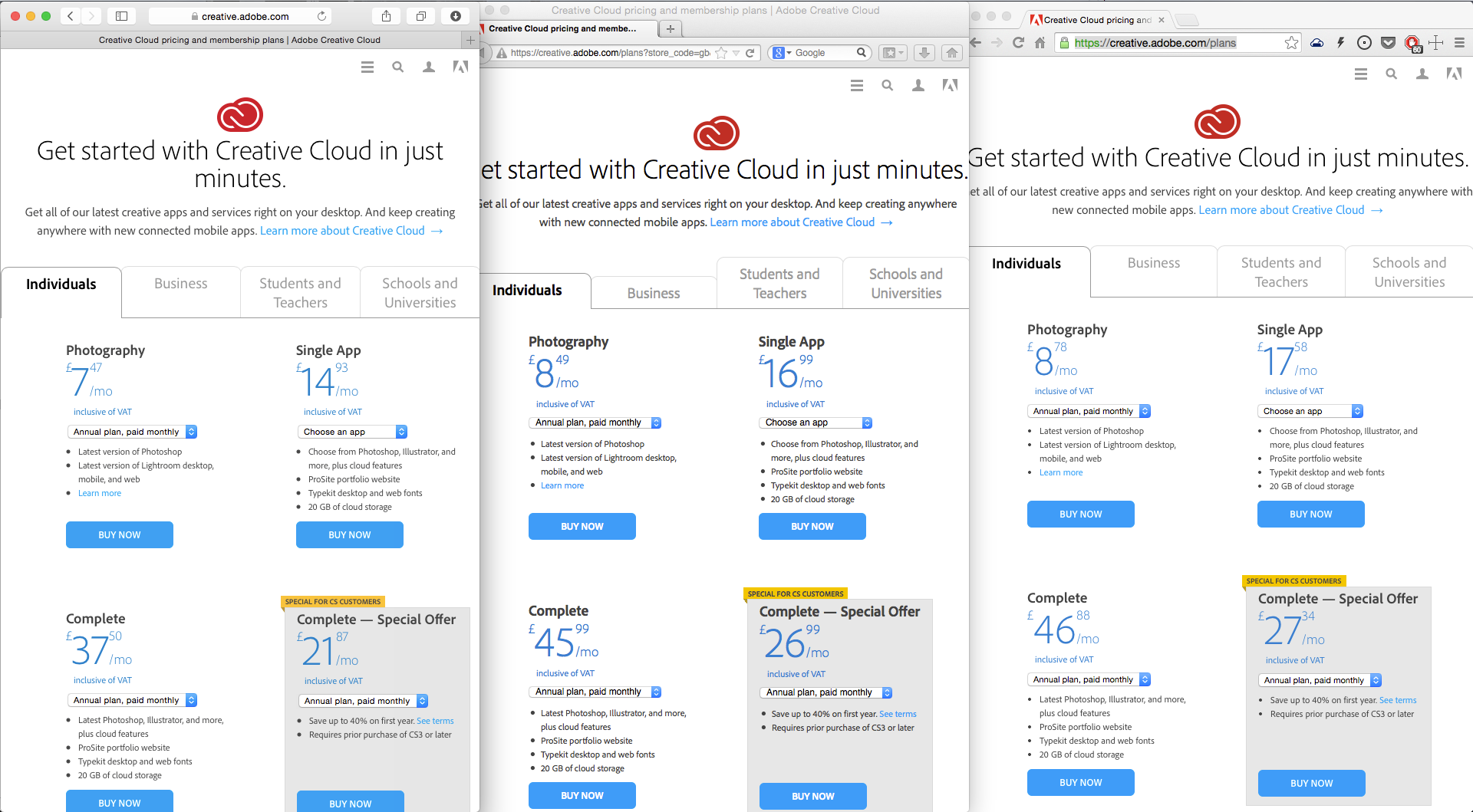The height and width of the screenshot is (812, 1473).
Task: Click Chrome's reload button
Action: pyautogui.click(x=1018, y=43)
